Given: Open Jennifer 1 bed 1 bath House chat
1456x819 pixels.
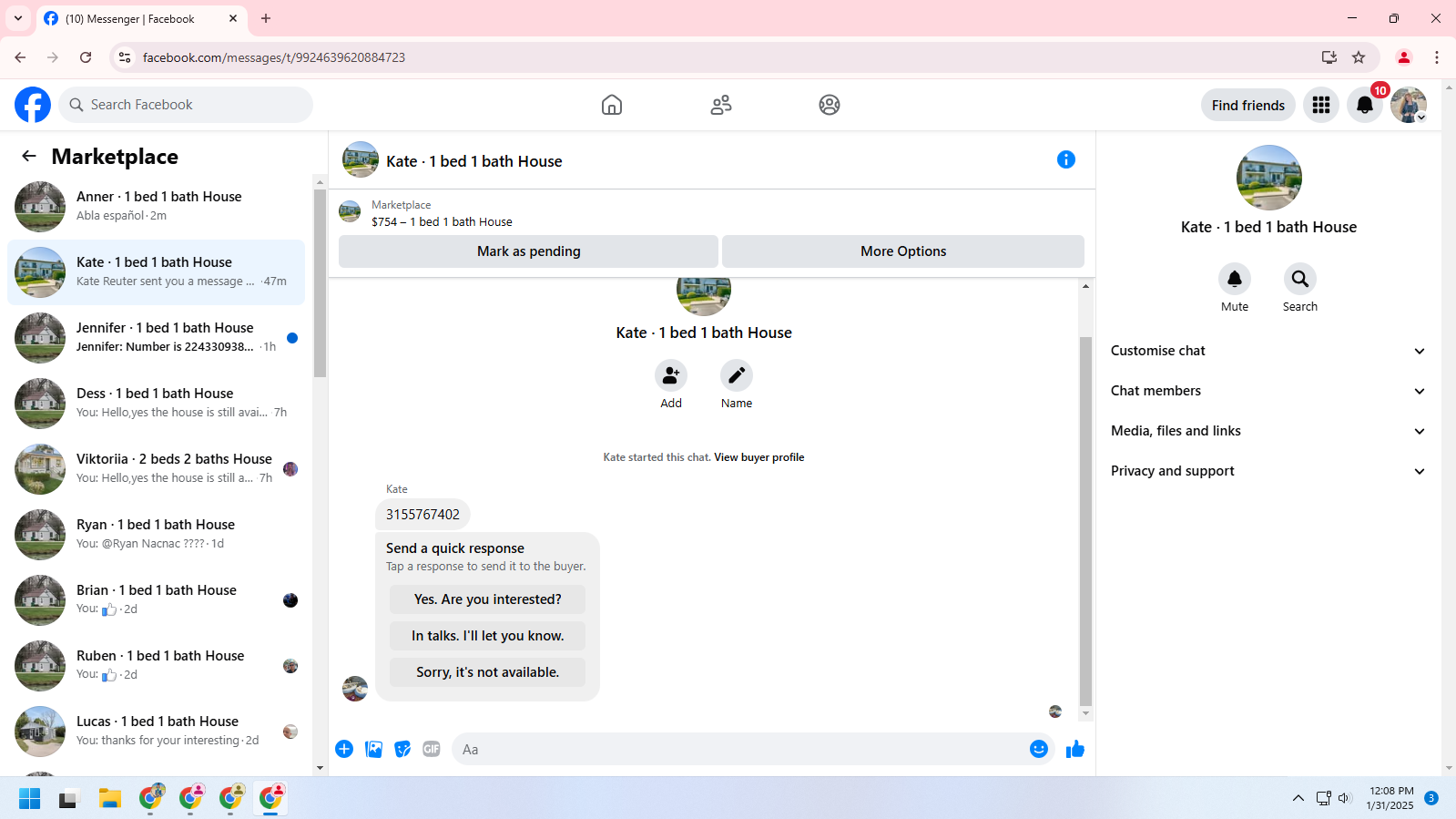Looking at the screenshot, I should point(156,338).
